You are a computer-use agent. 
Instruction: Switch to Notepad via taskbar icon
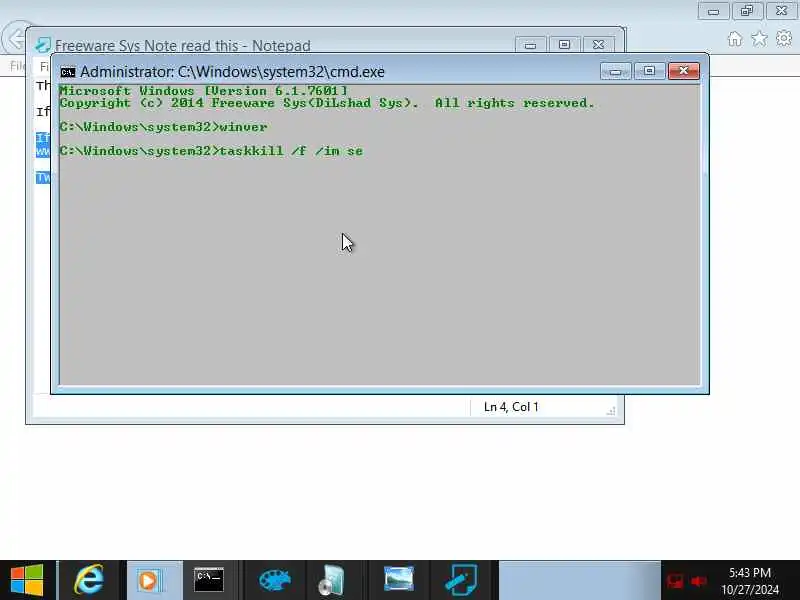(461, 580)
